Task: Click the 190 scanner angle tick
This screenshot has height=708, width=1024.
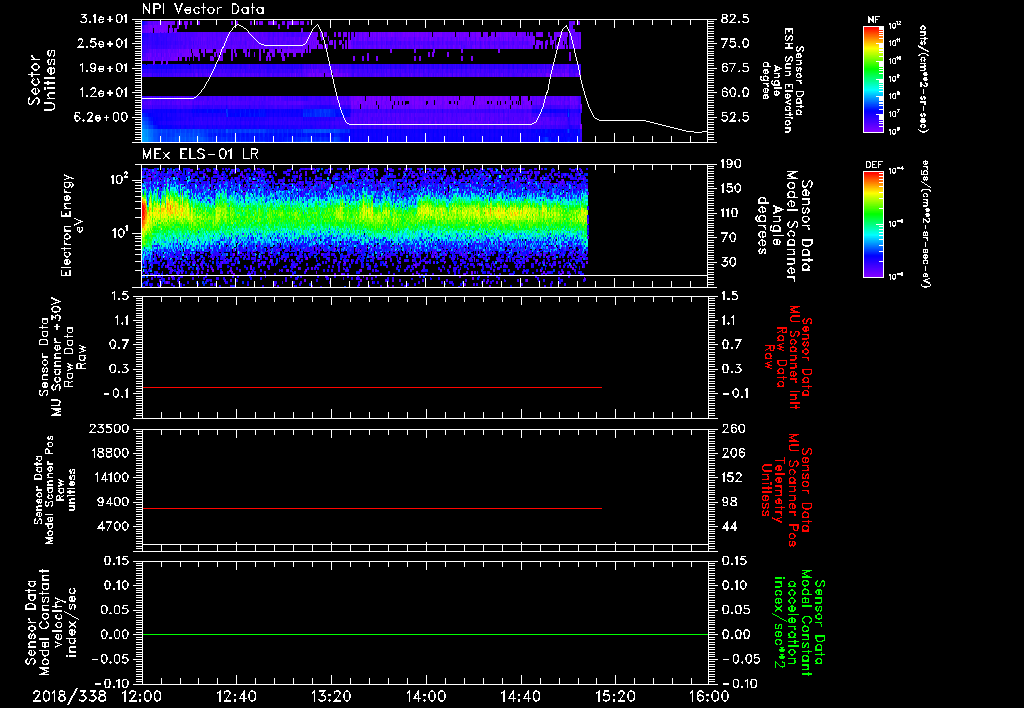Action: pyautogui.click(x=731, y=164)
